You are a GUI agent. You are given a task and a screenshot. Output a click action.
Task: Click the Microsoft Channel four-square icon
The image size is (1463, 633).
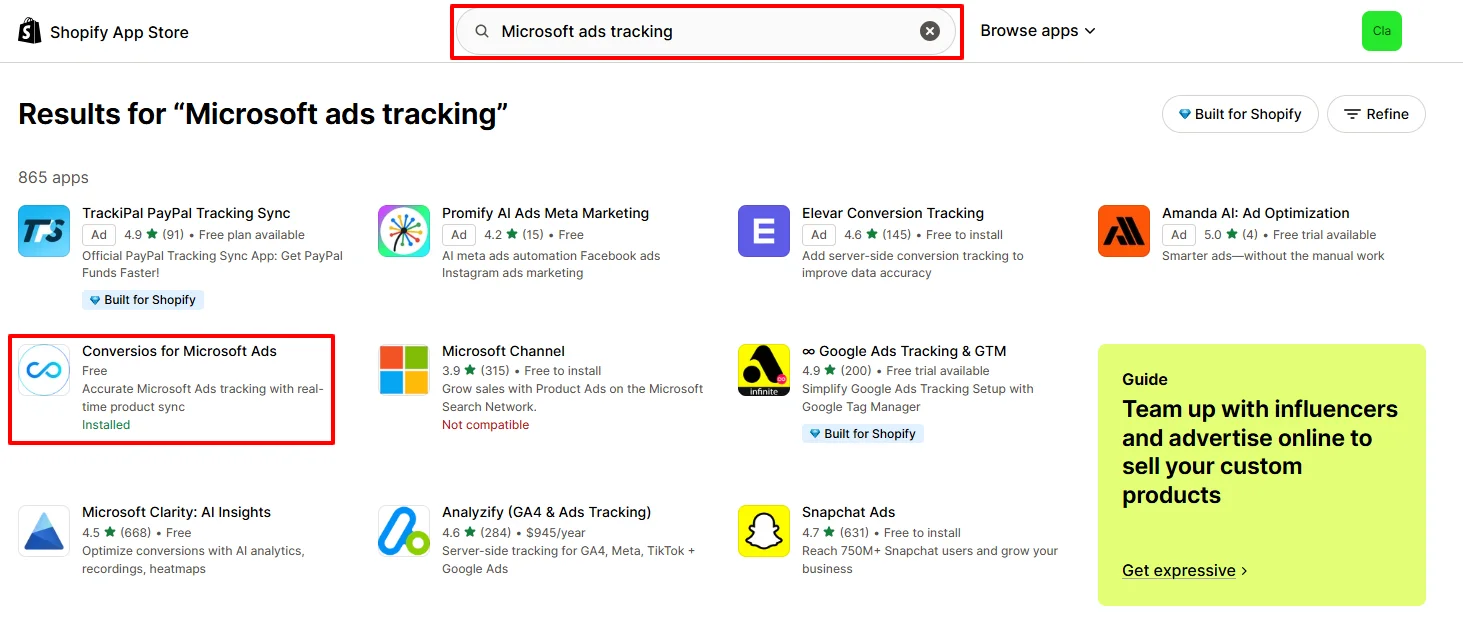[x=403, y=369]
